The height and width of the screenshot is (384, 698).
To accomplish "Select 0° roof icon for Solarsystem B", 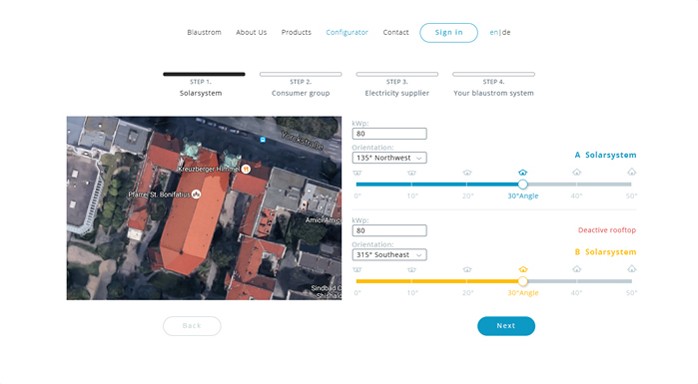I will point(357,270).
